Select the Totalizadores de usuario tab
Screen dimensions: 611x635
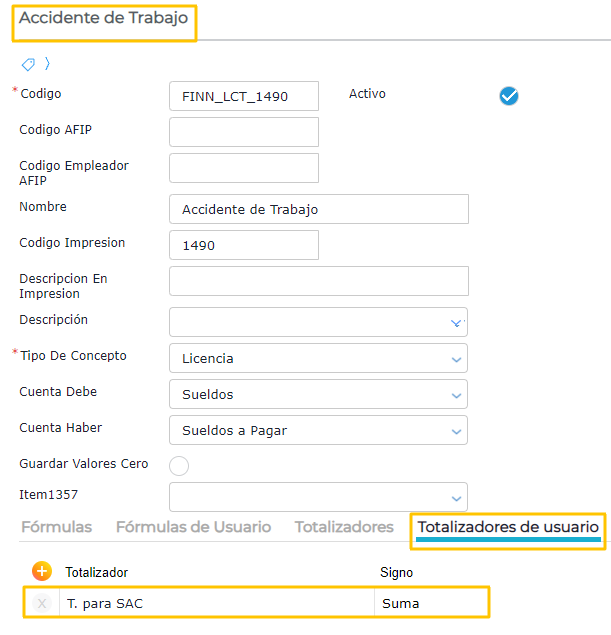[x=508, y=527]
